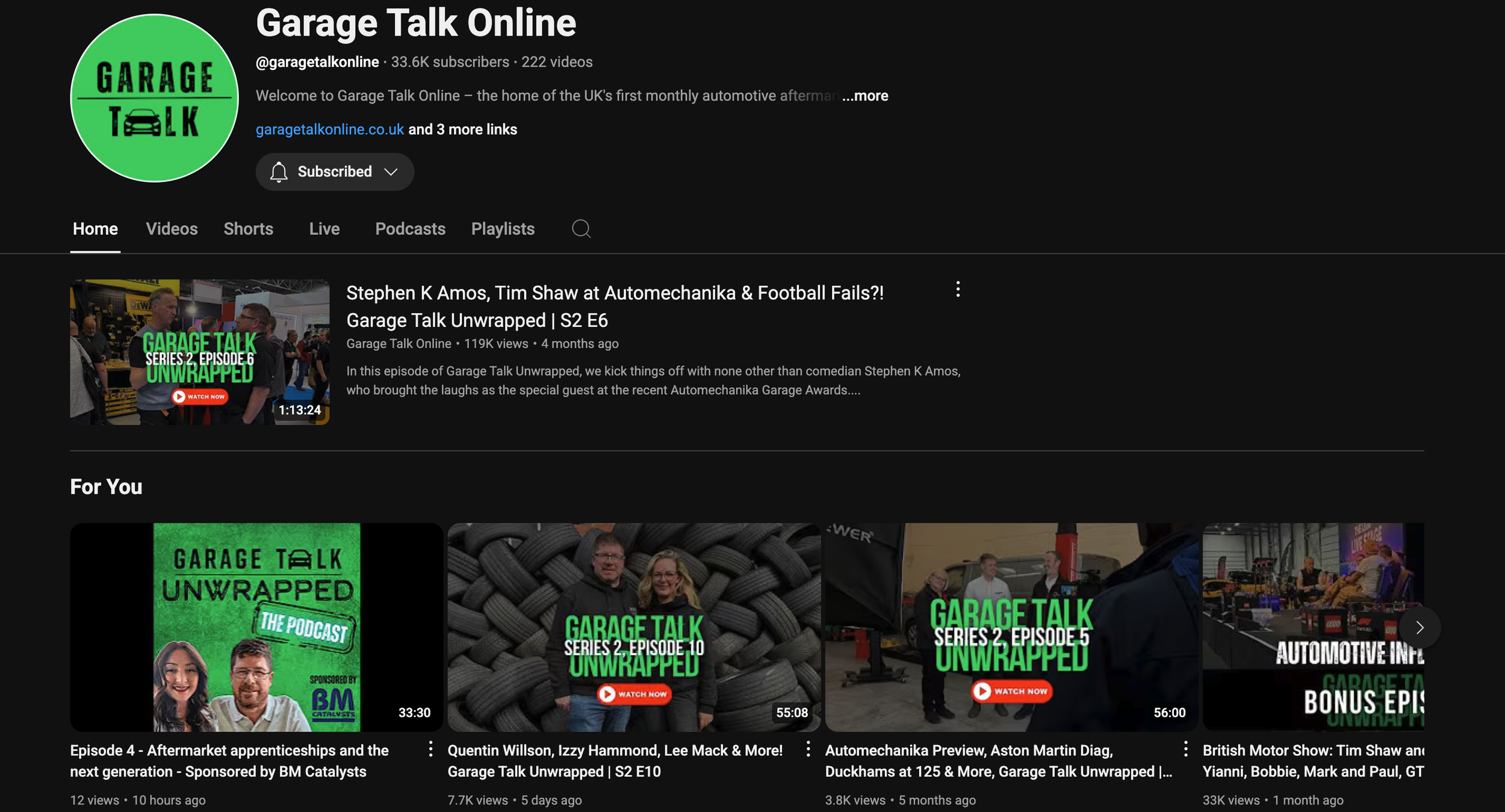Expand the Subscribed dropdown chevron
Viewport: 1505px width, 812px height.
(x=391, y=172)
